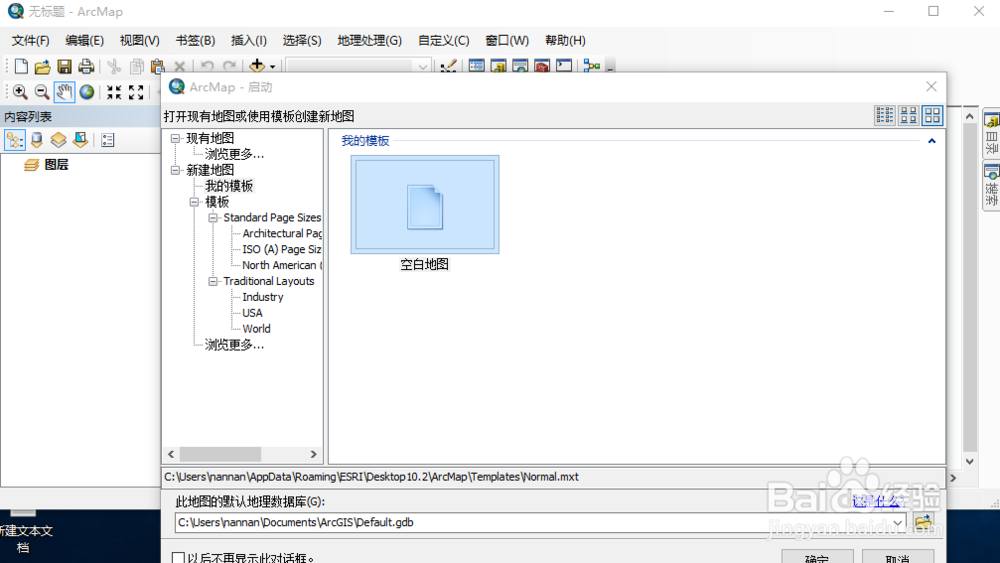Click the Fixed Zoom Out arrows icon
This screenshot has height=563, width=1000.
(x=136, y=92)
